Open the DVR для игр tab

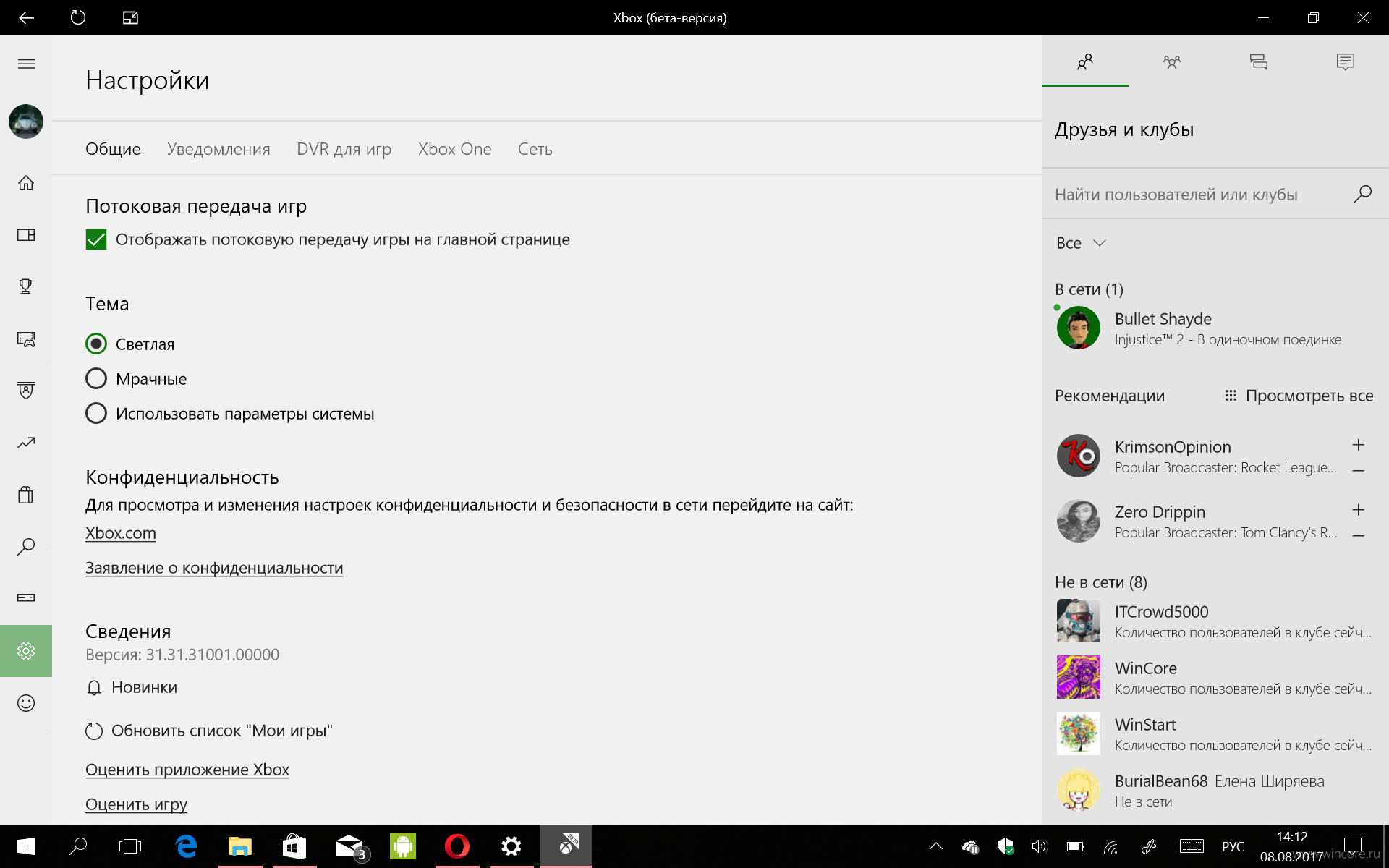click(344, 149)
